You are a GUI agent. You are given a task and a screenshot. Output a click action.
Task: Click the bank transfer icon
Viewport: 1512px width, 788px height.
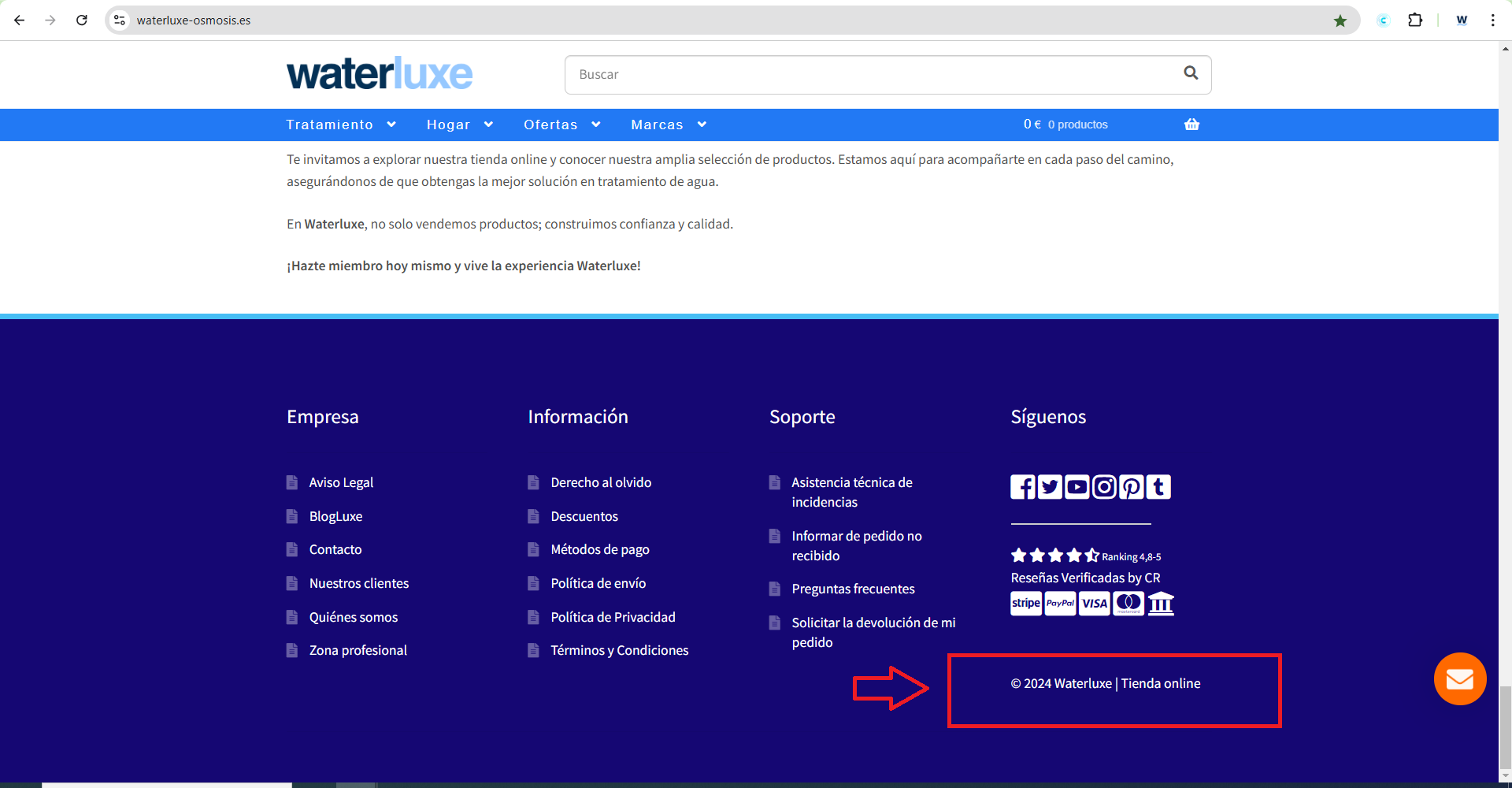tap(1161, 604)
